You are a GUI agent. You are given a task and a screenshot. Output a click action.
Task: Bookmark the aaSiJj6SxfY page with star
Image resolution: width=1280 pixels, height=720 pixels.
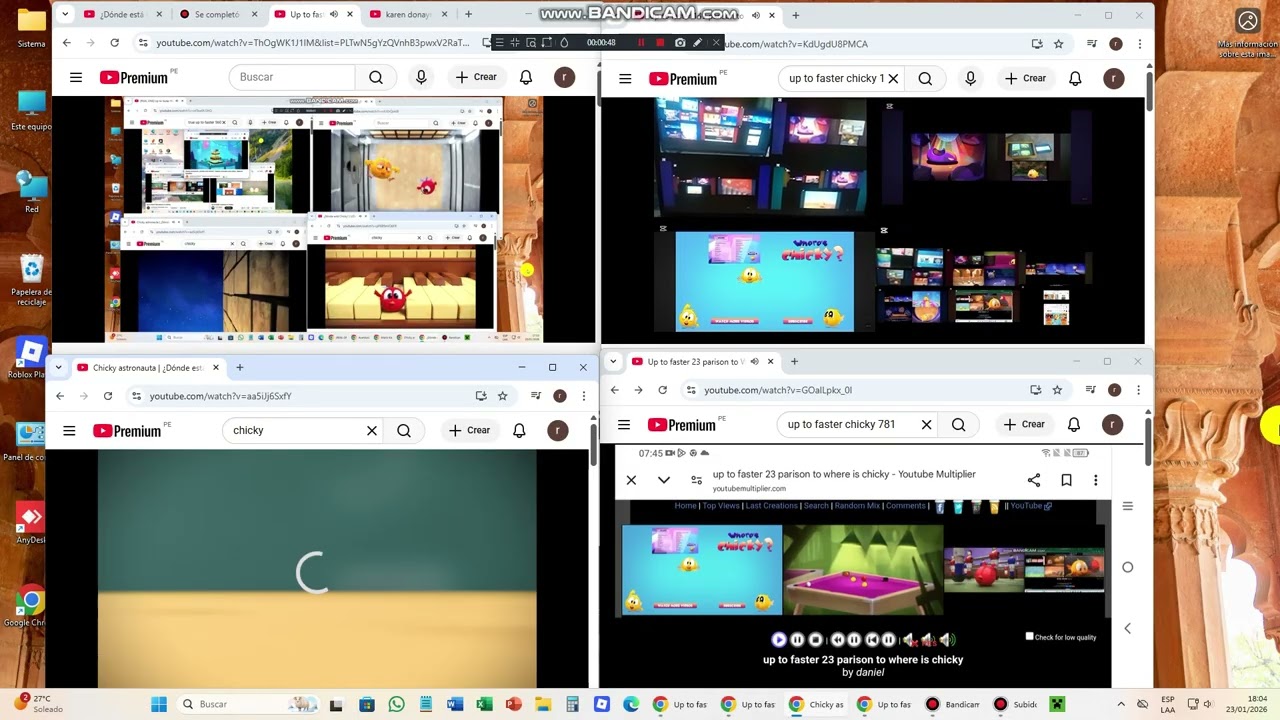(502, 396)
